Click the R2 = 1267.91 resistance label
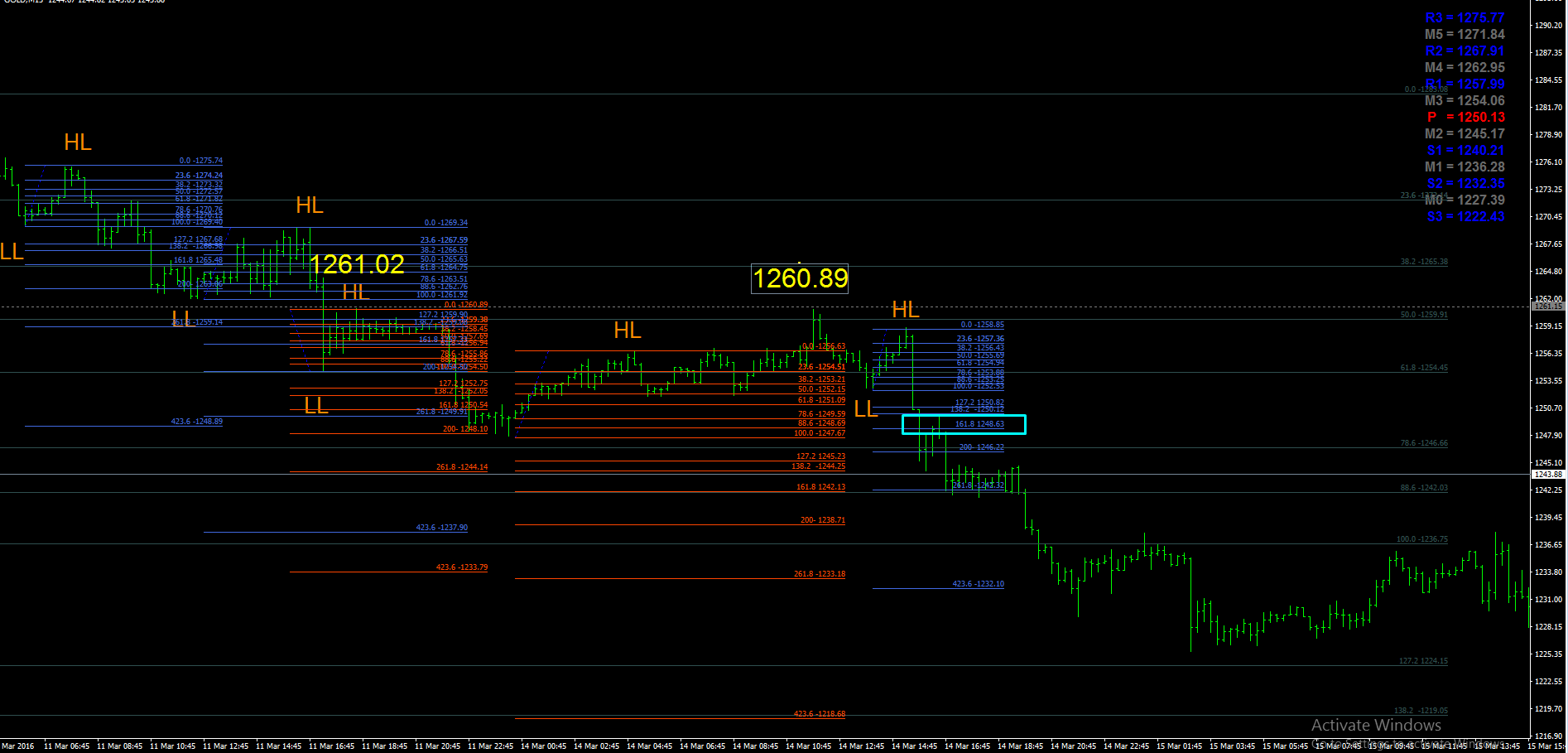This screenshot has width=1568, height=753. tap(1465, 51)
